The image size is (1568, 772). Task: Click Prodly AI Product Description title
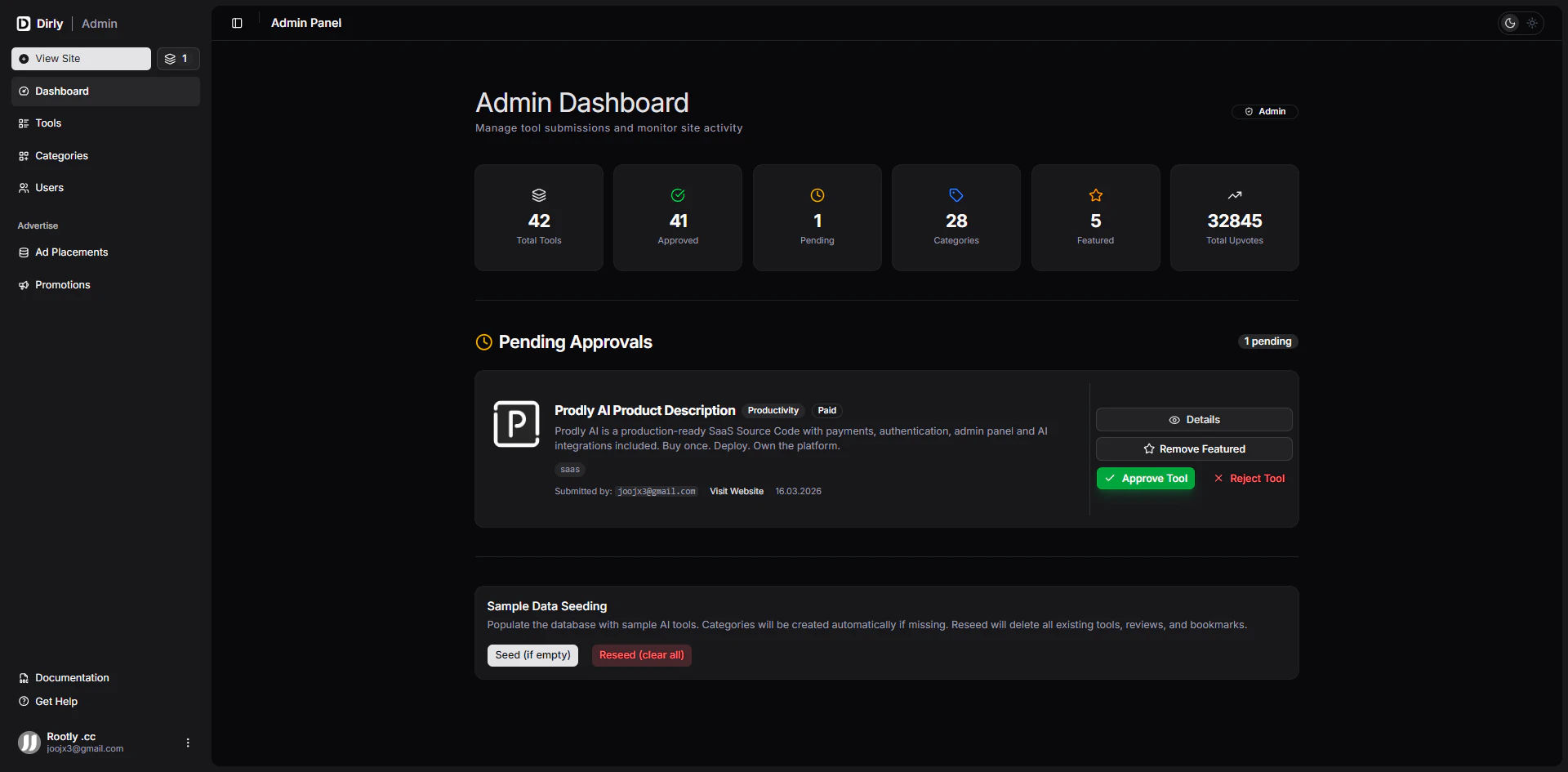[x=645, y=411]
